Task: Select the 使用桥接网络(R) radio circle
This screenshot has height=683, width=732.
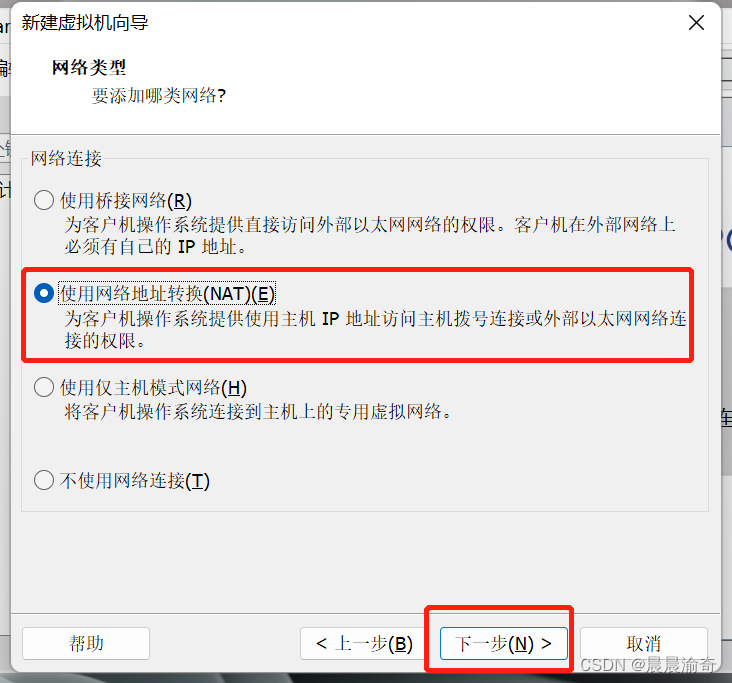Action: click(44, 200)
